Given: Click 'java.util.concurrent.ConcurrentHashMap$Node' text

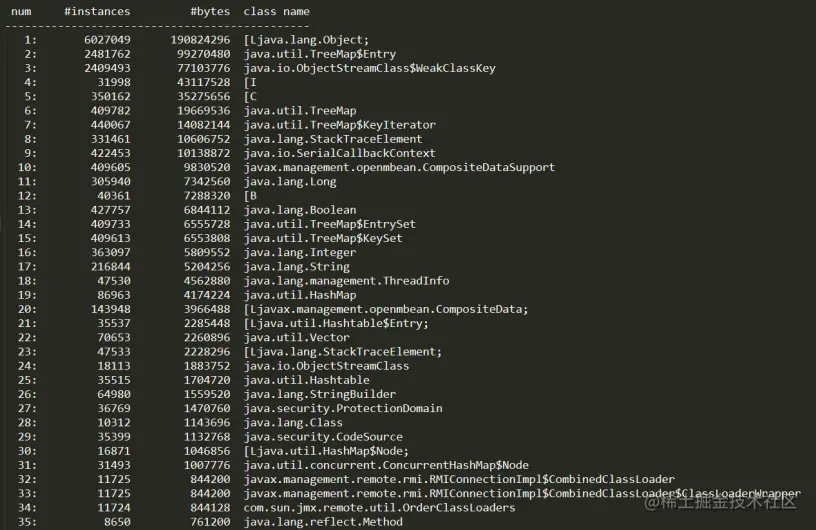Looking at the screenshot, I should click(x=387, y=465).
